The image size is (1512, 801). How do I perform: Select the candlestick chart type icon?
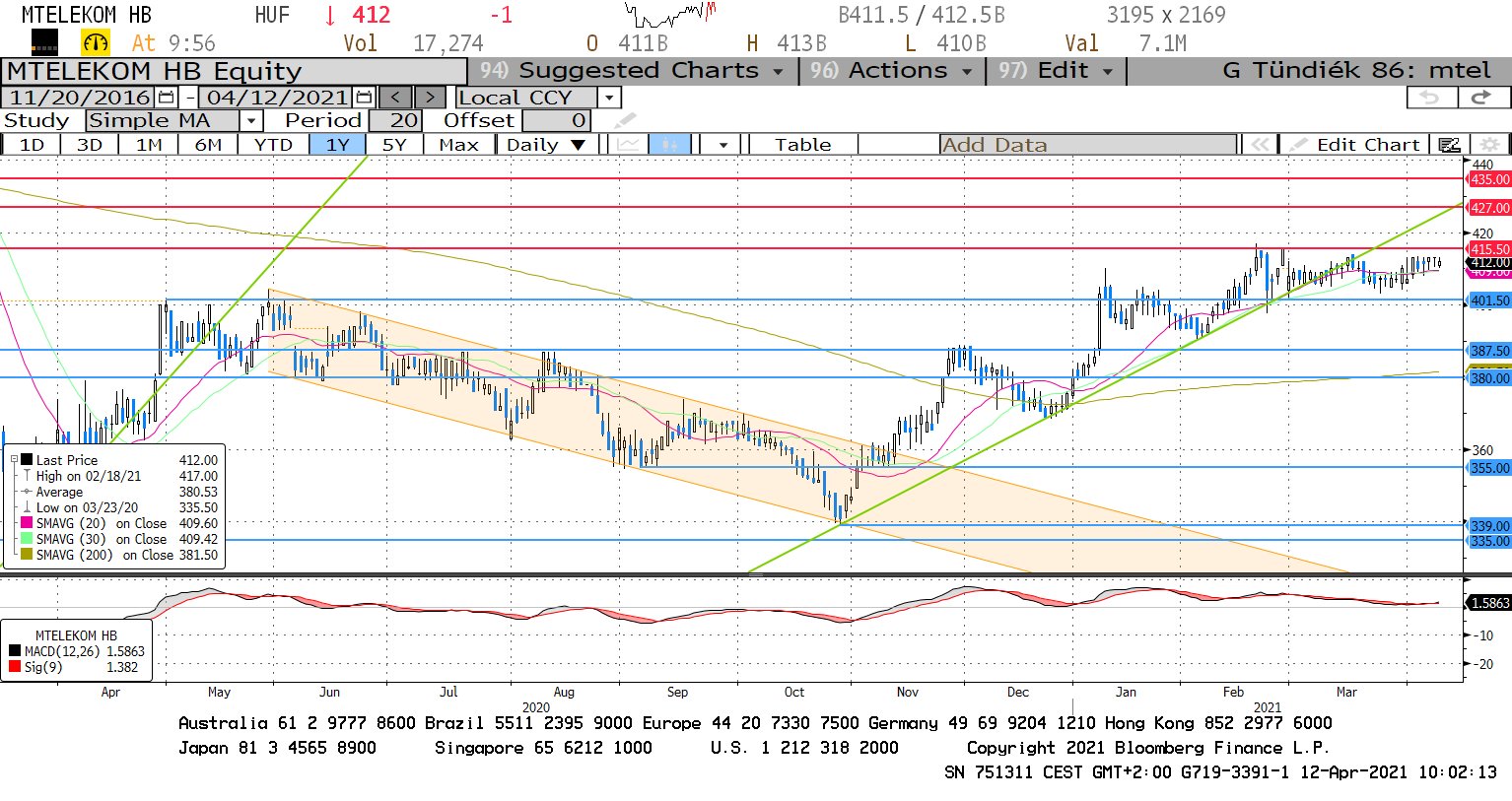(669, 145)
